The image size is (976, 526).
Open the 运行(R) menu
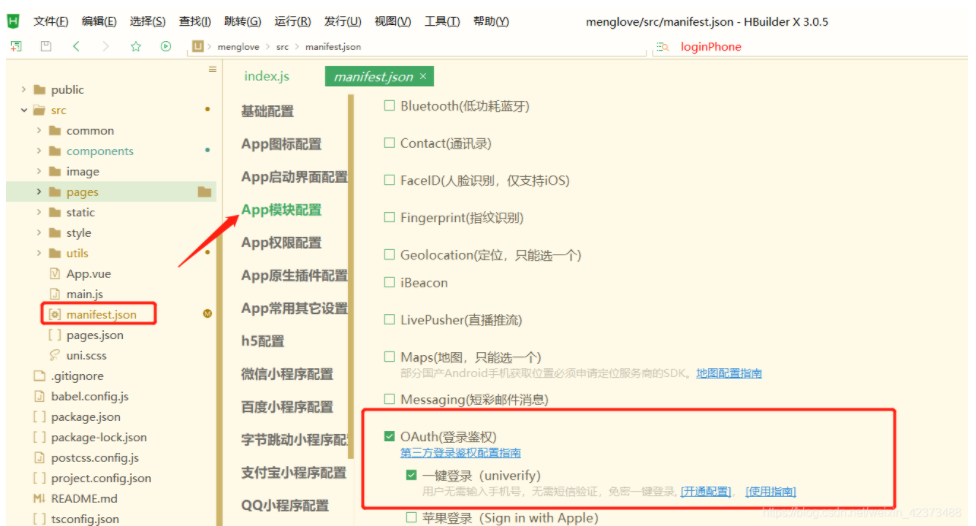tap(292, 21)
